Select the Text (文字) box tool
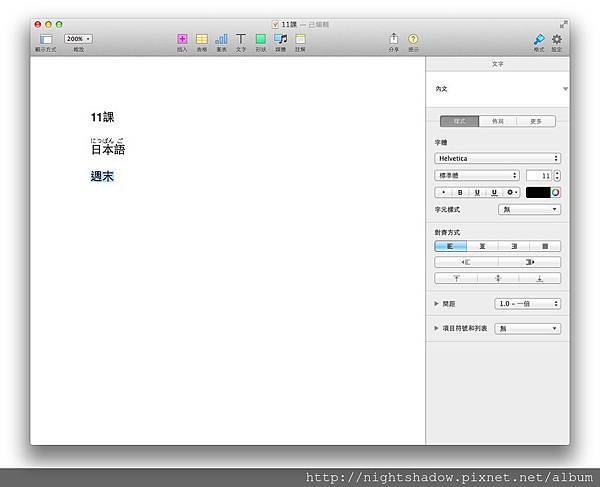The image size is (600, 487). click(240, 39)
